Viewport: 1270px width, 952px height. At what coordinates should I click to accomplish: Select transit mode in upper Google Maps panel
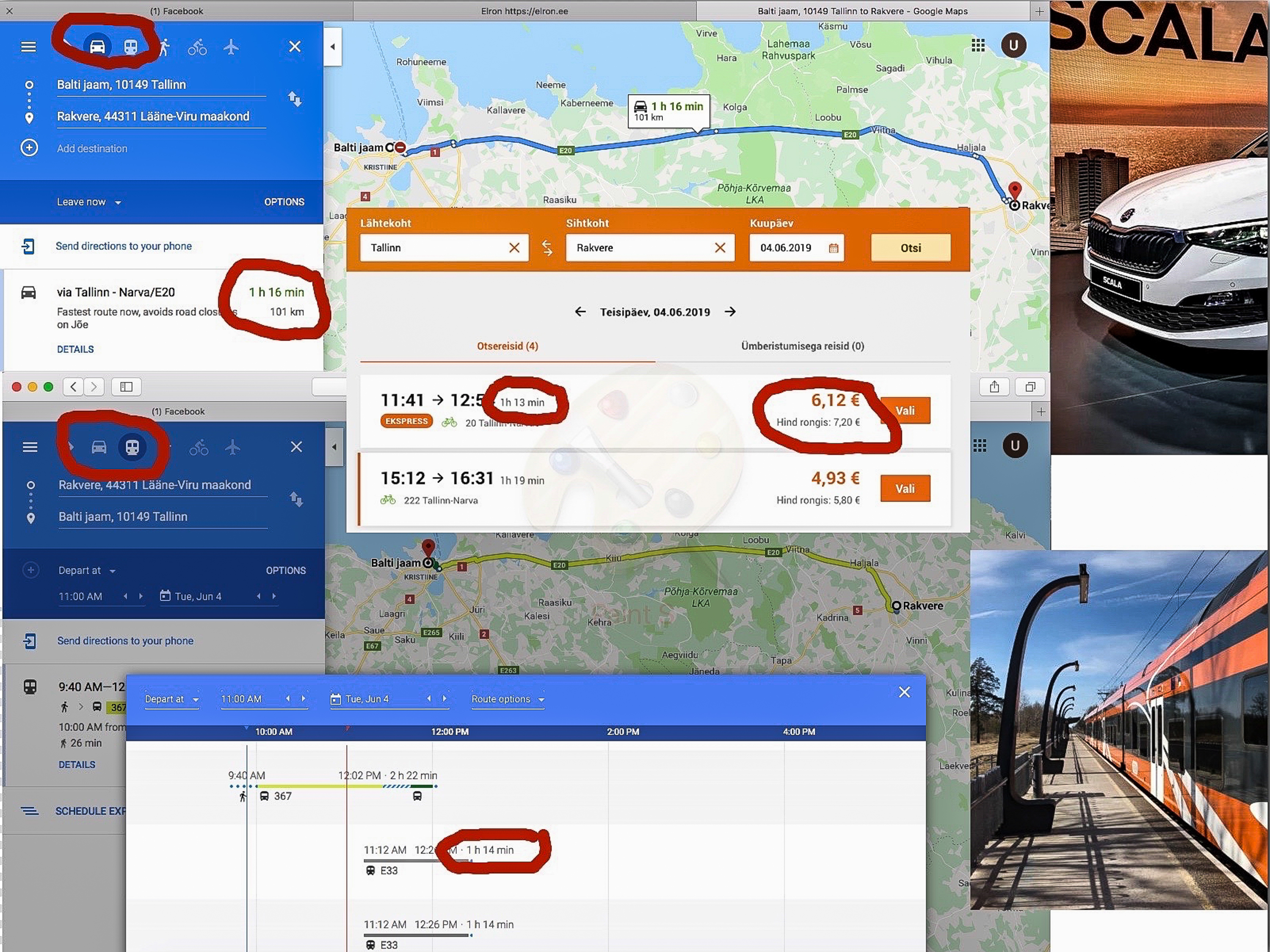point(131,47)
